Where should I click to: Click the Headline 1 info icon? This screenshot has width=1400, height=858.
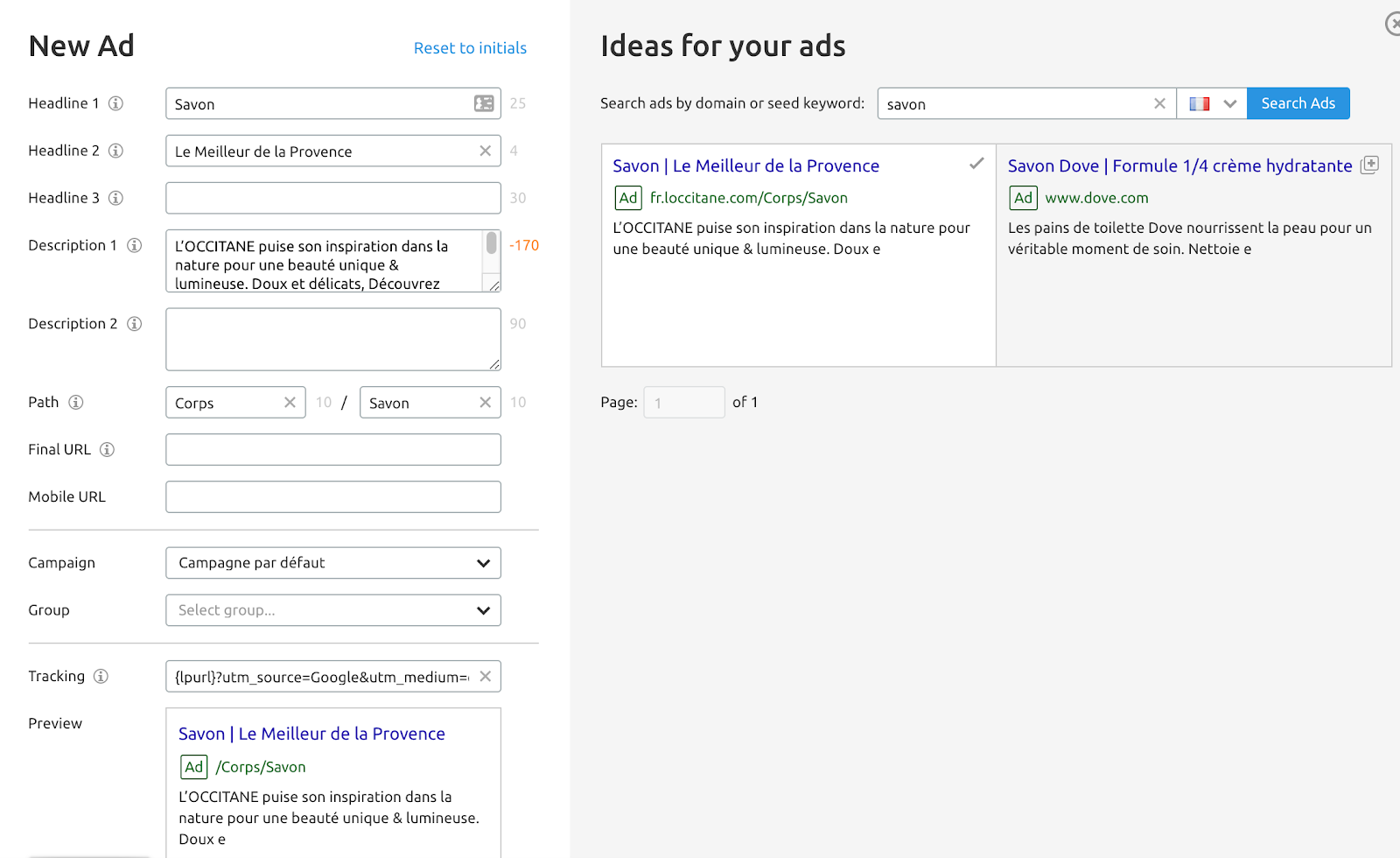click(x=115, y=103)
